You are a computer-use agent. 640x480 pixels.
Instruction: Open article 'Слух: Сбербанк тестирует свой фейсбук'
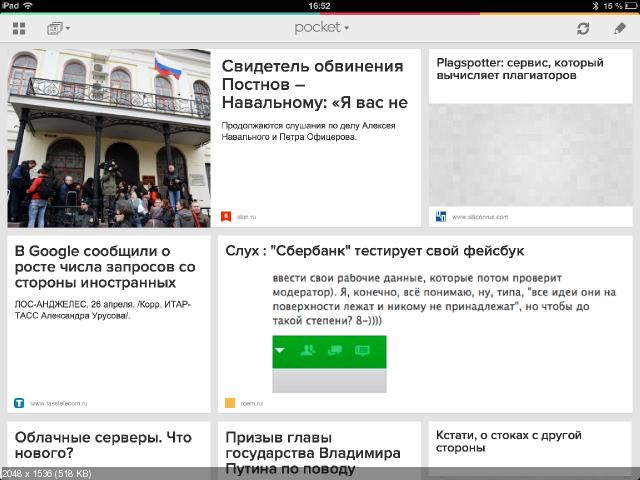point(374,251)
